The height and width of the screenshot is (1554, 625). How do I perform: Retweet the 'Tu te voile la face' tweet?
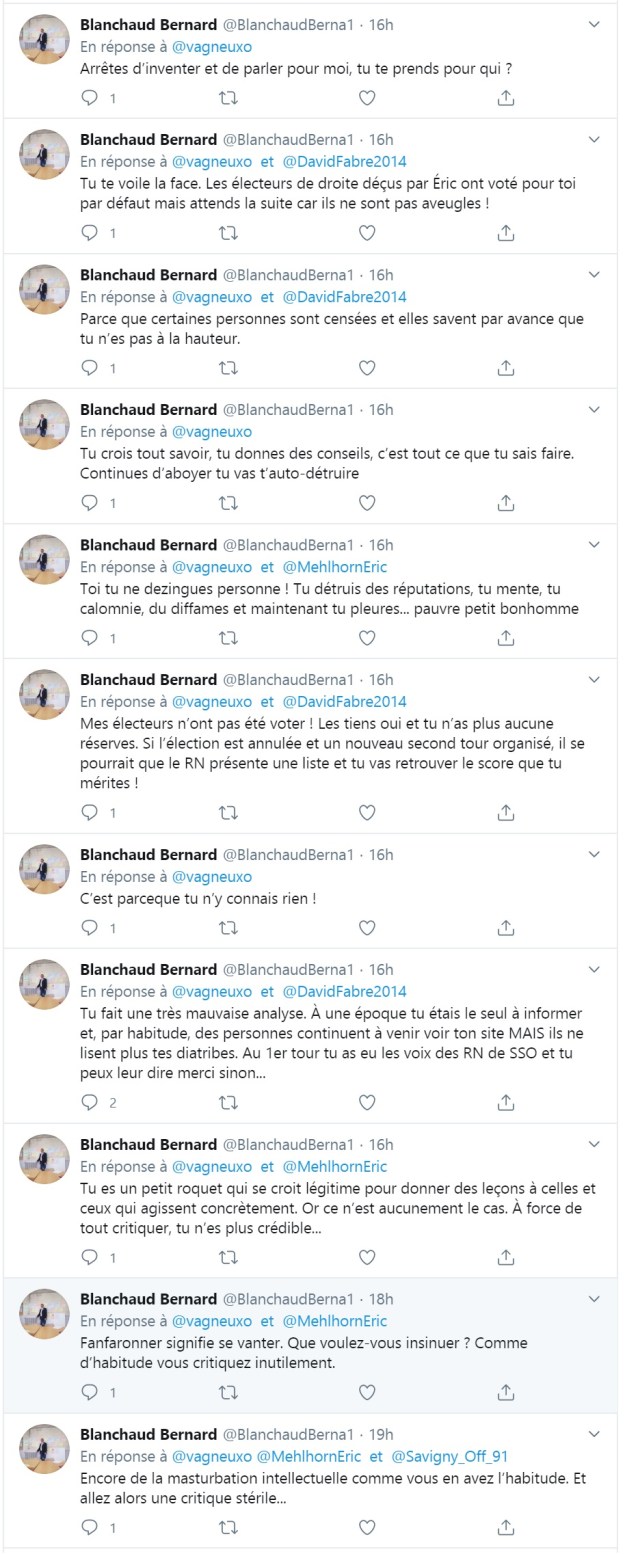tap(228, 233)
